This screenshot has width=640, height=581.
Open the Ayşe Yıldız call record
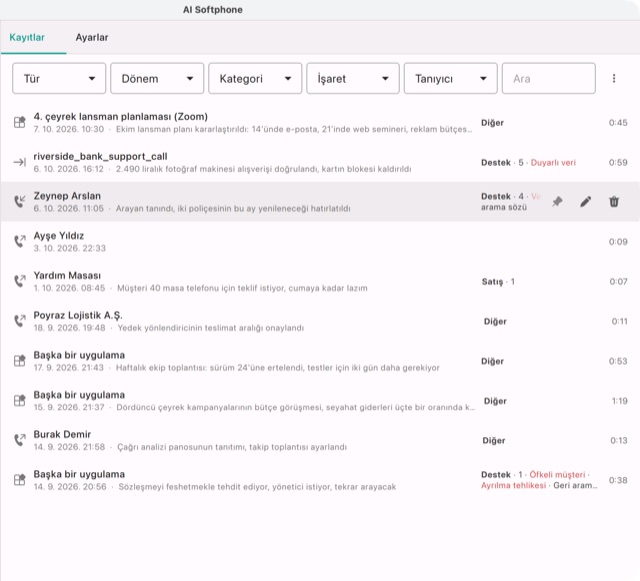(x=320, y=241)
